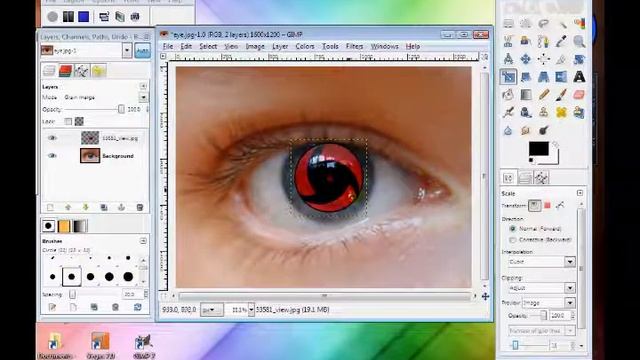Screen dimensions: 640x360
Task: Hide the 33581_view.jpg layer eye
Action: [52, 138]
